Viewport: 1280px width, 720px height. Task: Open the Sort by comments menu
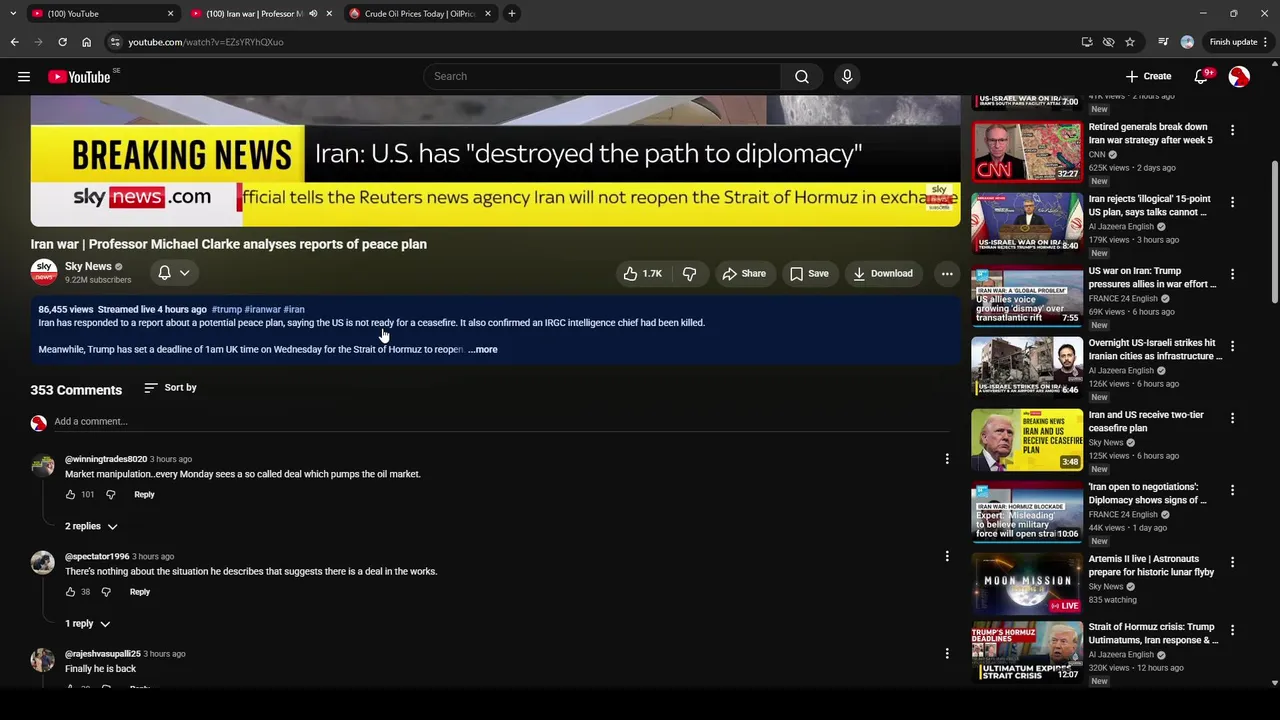(170, 388)
